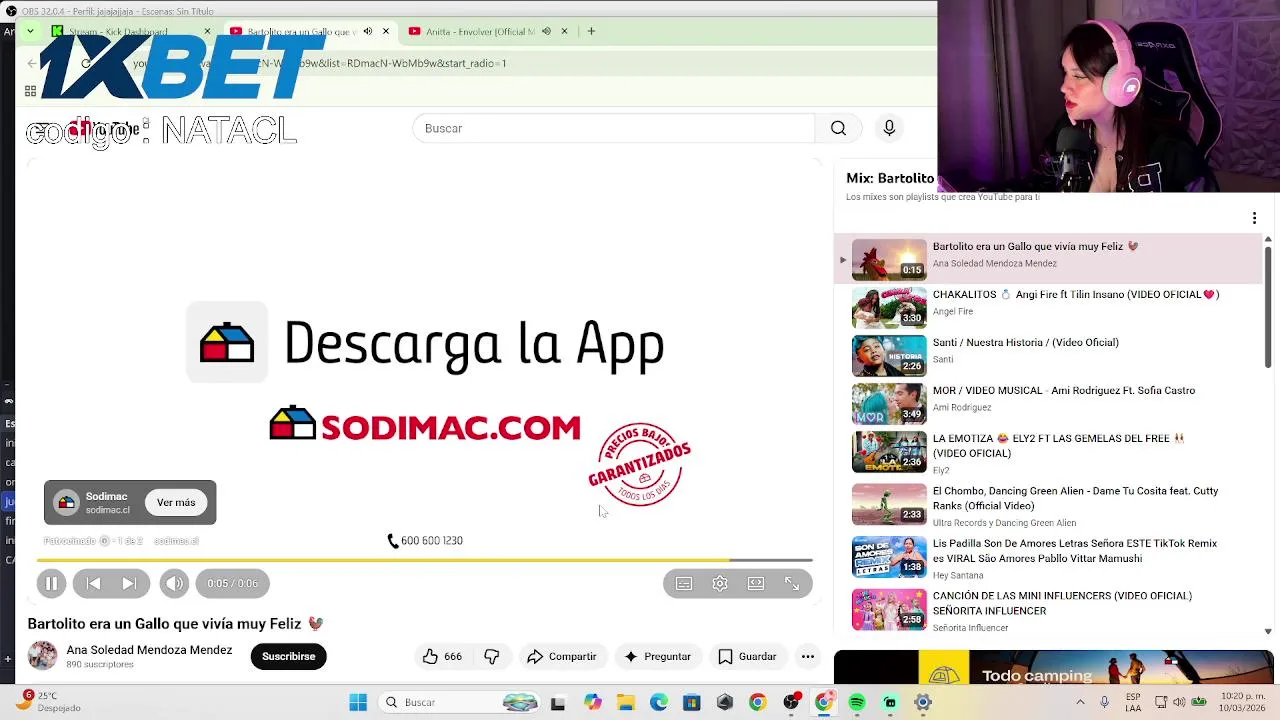Open File Explorer from the taskbar

coord(625,702)
